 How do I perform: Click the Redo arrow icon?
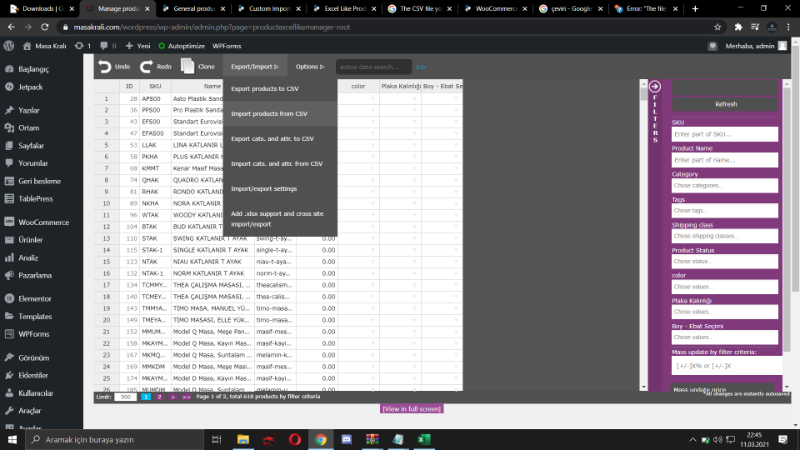[146, 67]
